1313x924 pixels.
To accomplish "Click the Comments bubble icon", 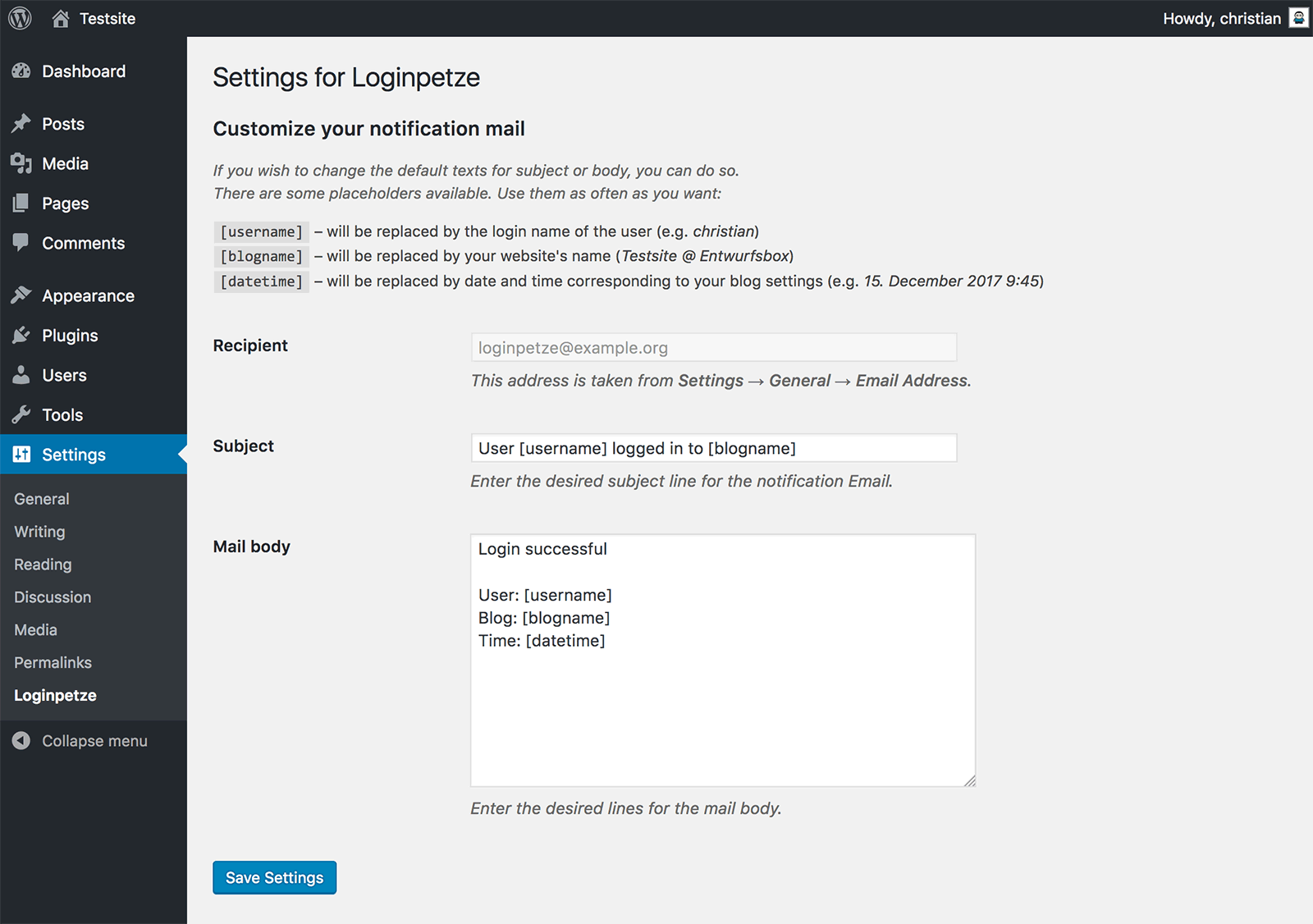I will pyautogui.click(x=21, y=243).
